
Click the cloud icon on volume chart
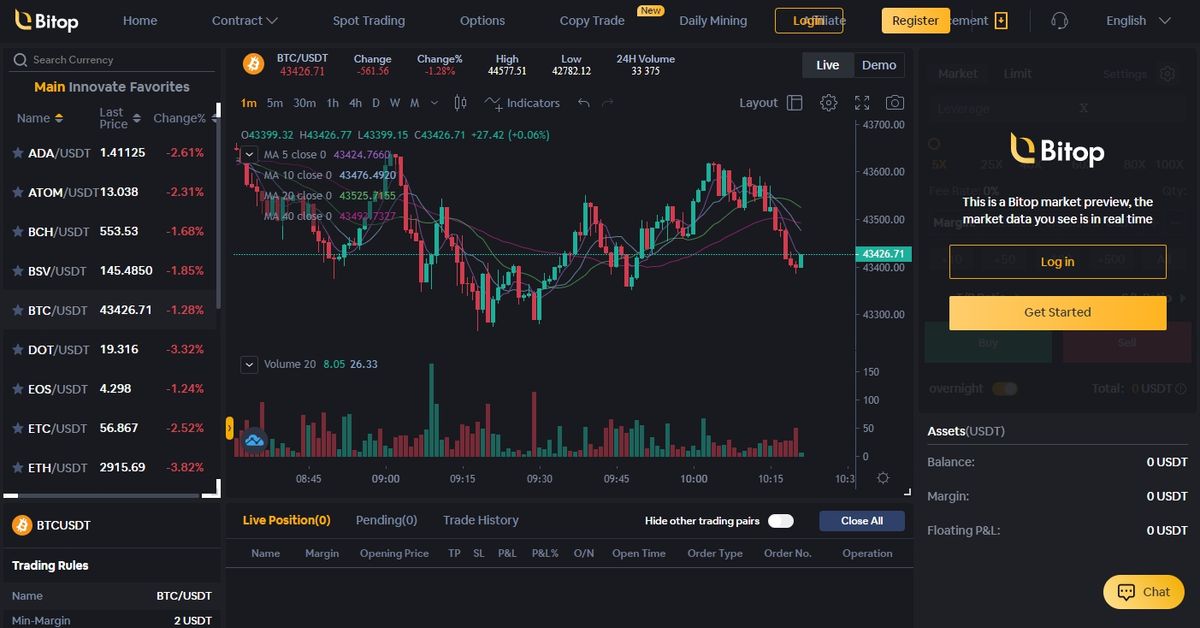254,439
